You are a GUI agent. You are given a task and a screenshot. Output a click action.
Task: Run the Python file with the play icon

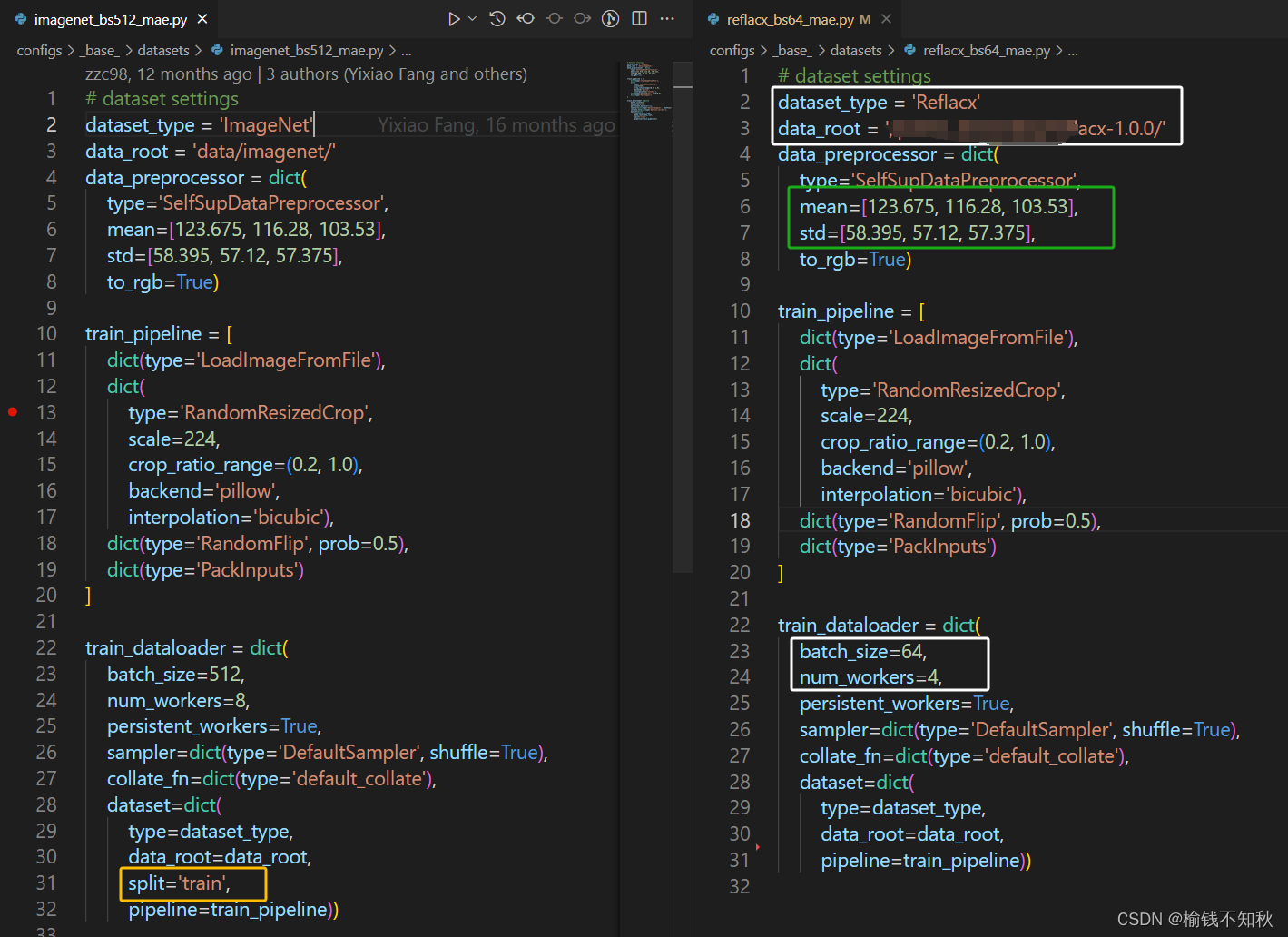454,19
